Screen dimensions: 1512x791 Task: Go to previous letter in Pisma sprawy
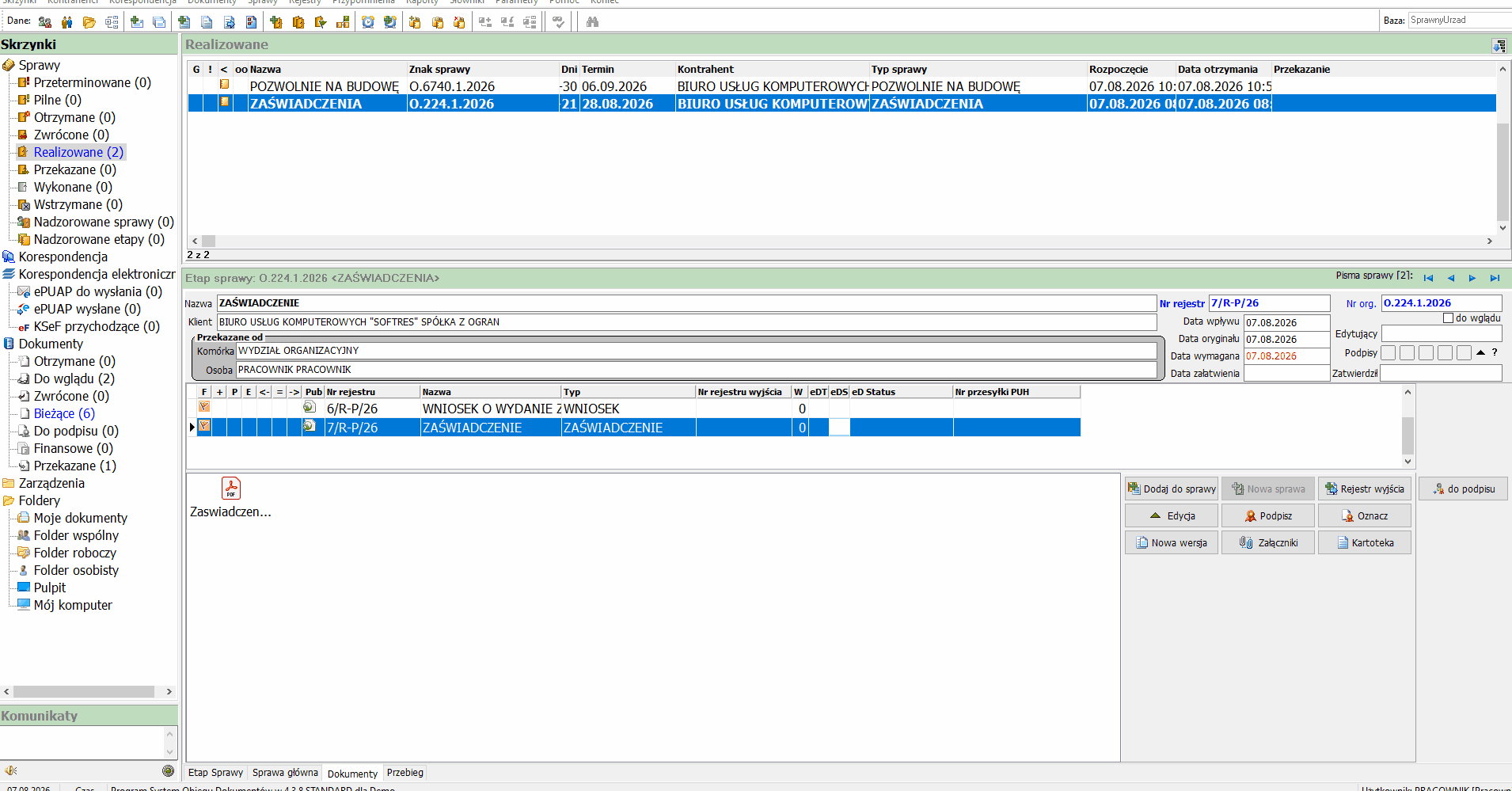1450,278
